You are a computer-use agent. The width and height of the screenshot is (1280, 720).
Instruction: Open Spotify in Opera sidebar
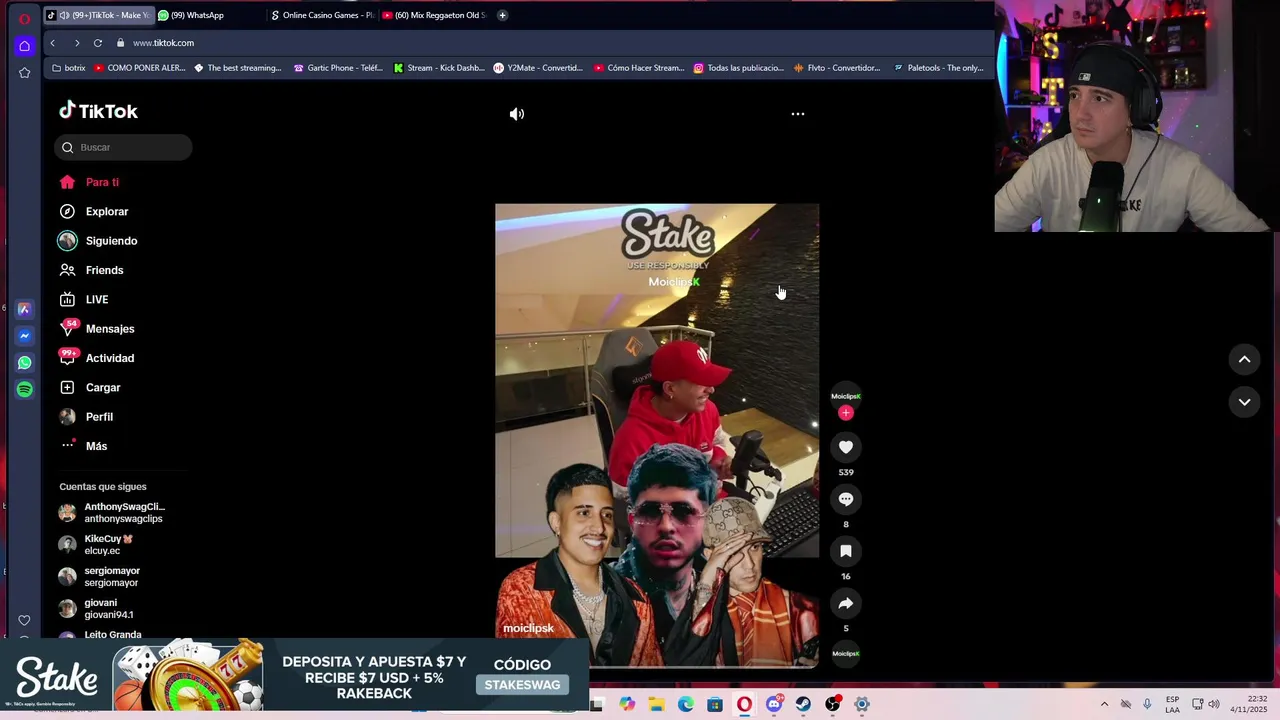coord(24,389)
